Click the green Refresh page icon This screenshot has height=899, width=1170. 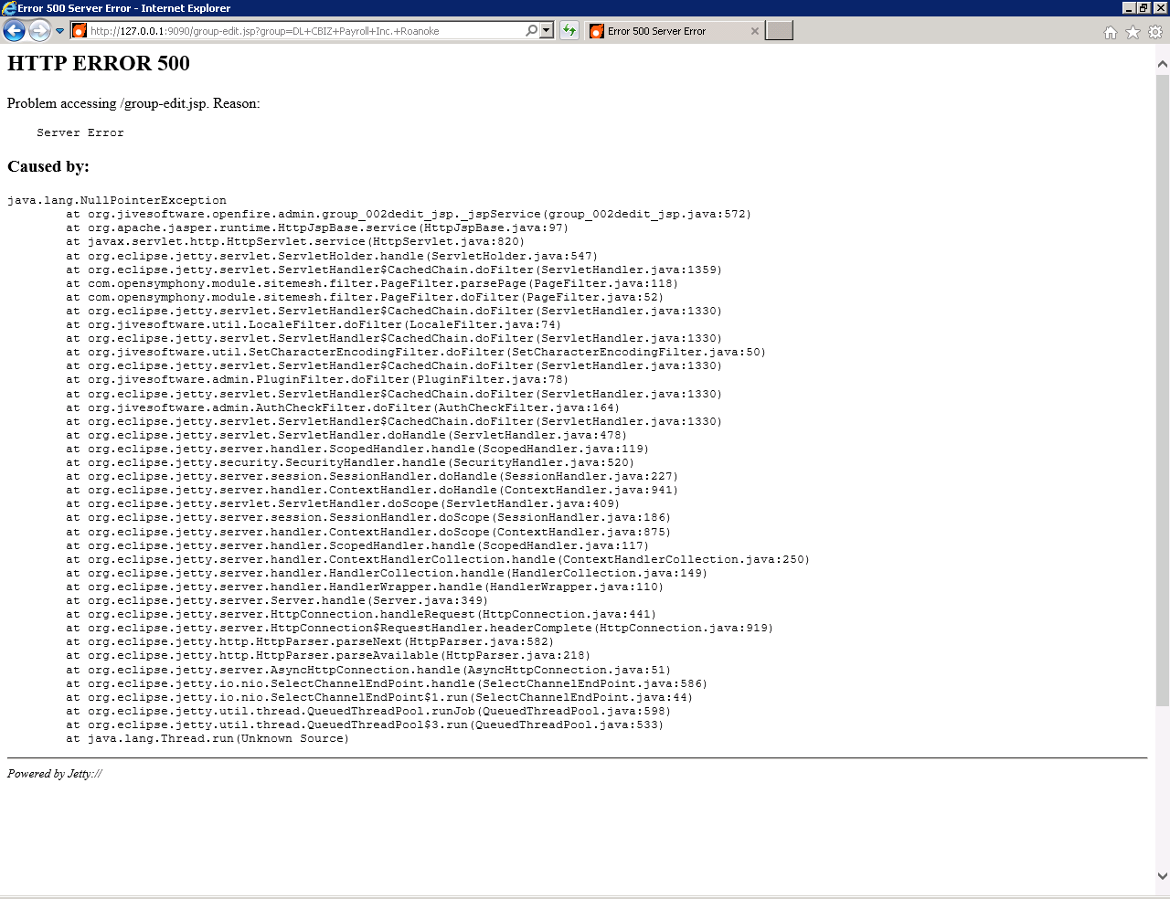[x=569, y=31]
